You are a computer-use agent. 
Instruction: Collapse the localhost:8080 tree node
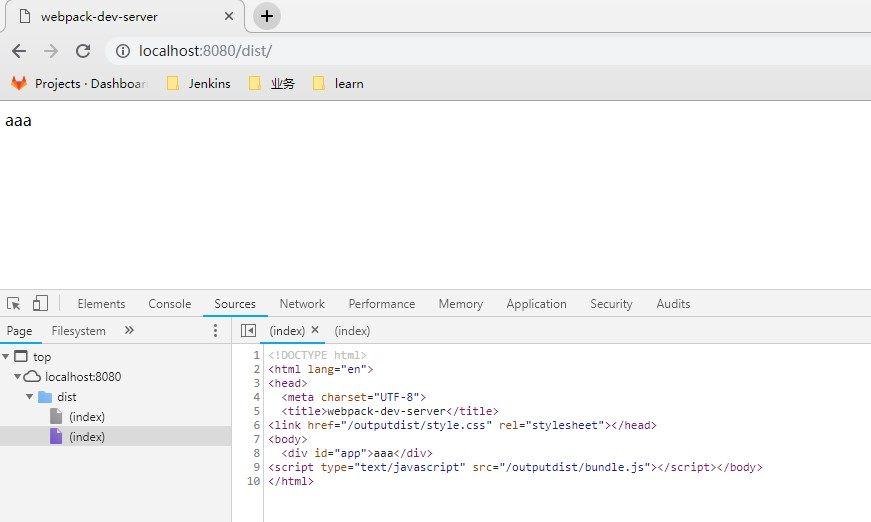[x=17, y=377]
